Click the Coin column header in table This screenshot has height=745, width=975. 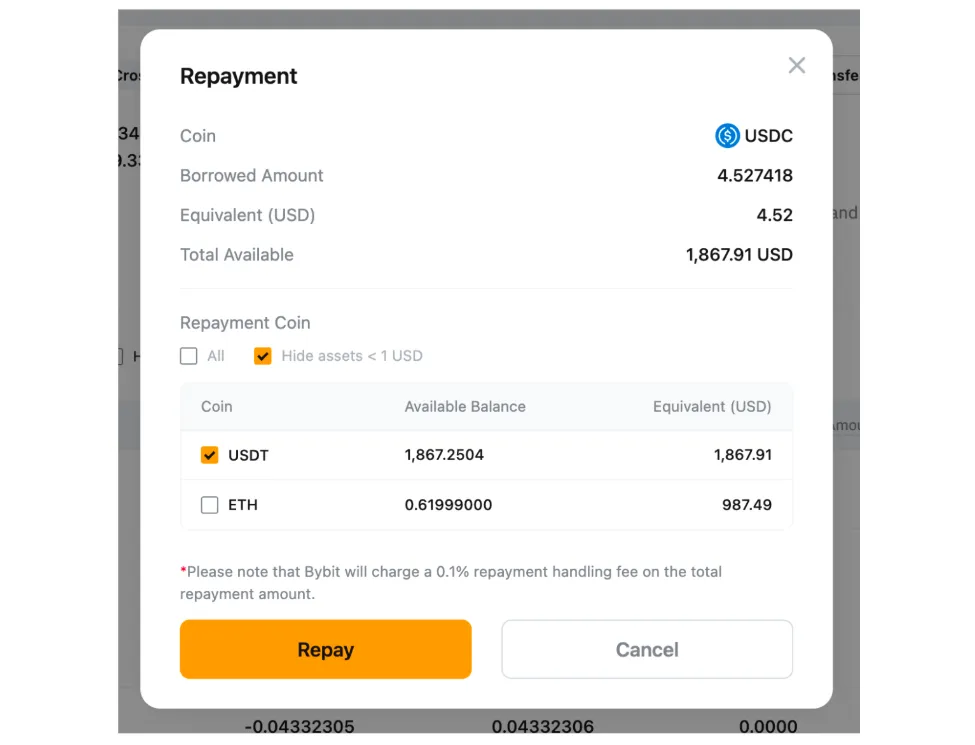point(216,407)
